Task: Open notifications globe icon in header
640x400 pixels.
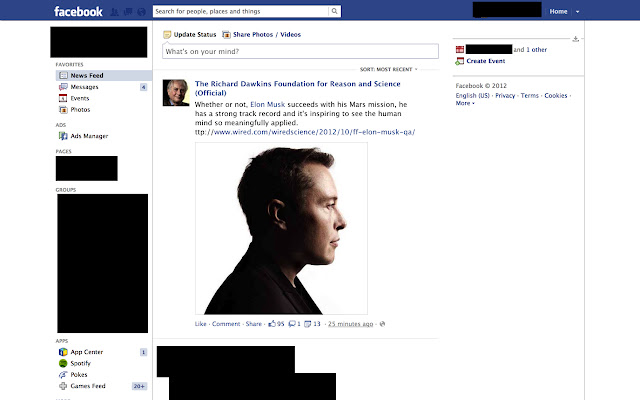Action: (142, 12)
